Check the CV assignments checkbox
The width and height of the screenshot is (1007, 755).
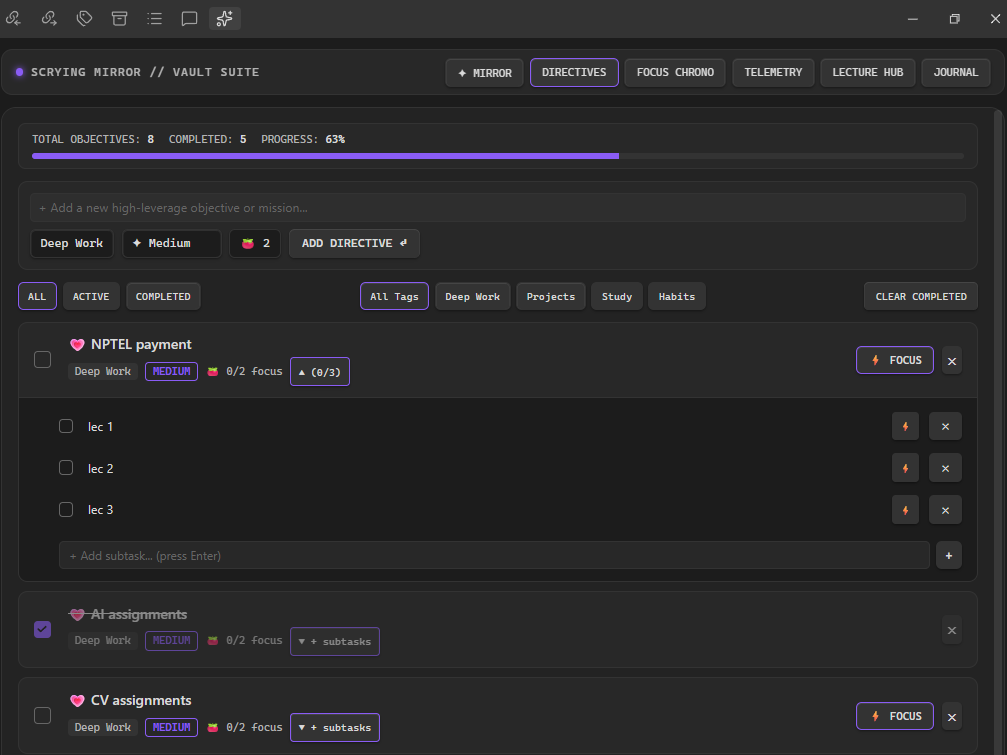(42, 715)
